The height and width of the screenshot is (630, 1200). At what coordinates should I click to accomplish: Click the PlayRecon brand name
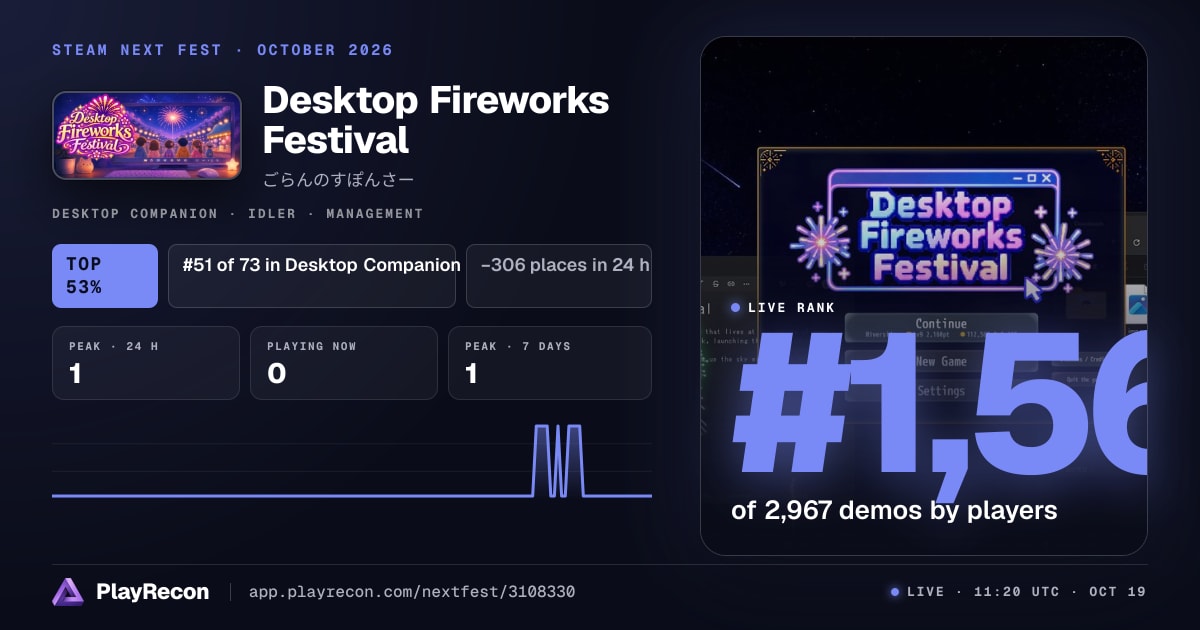tap(153, 592)
